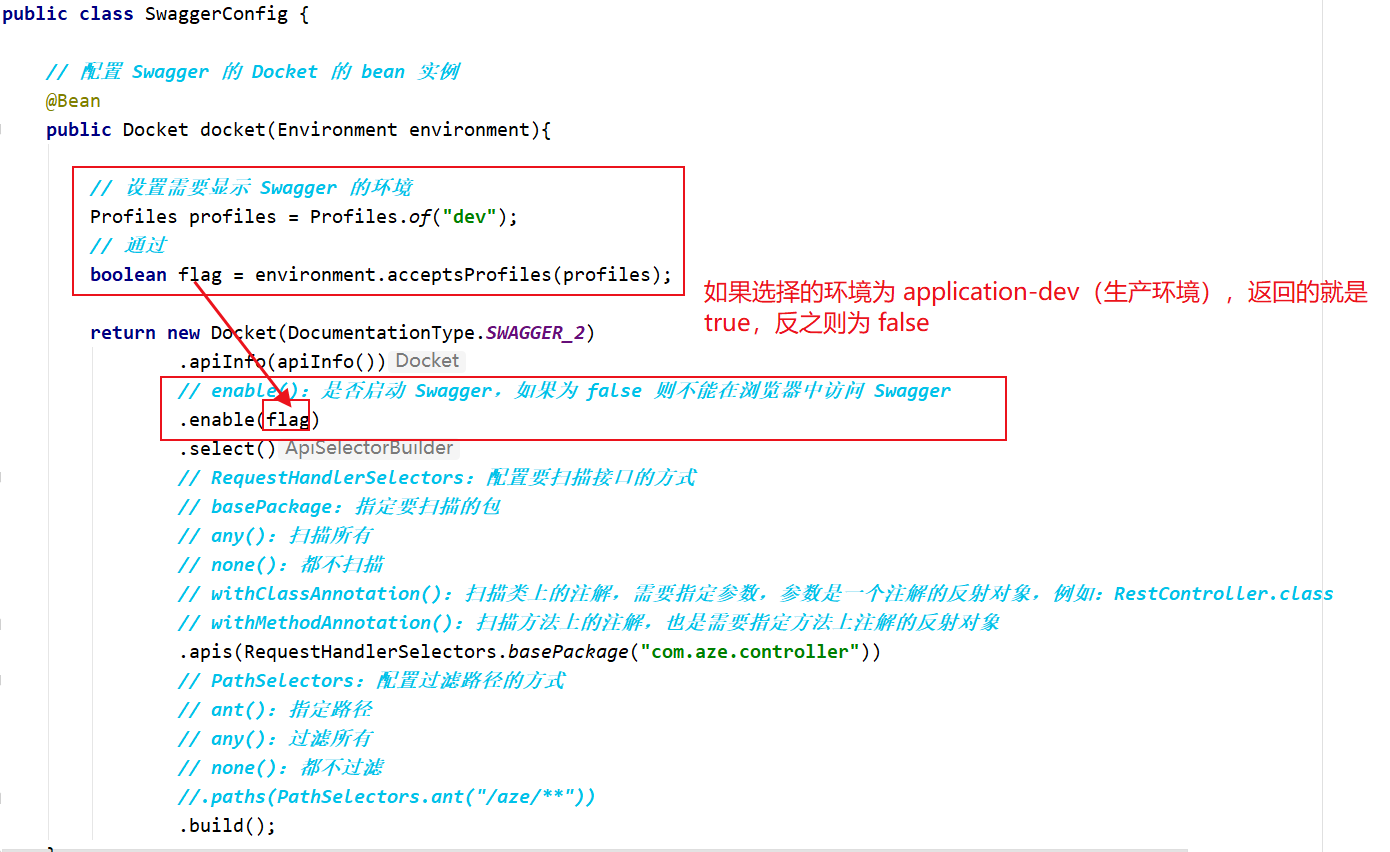This screenshot has height=852, width=1390.
Task: Select the comment 'basePackage: 指定要扫描的包'
Action: (340, 507)
